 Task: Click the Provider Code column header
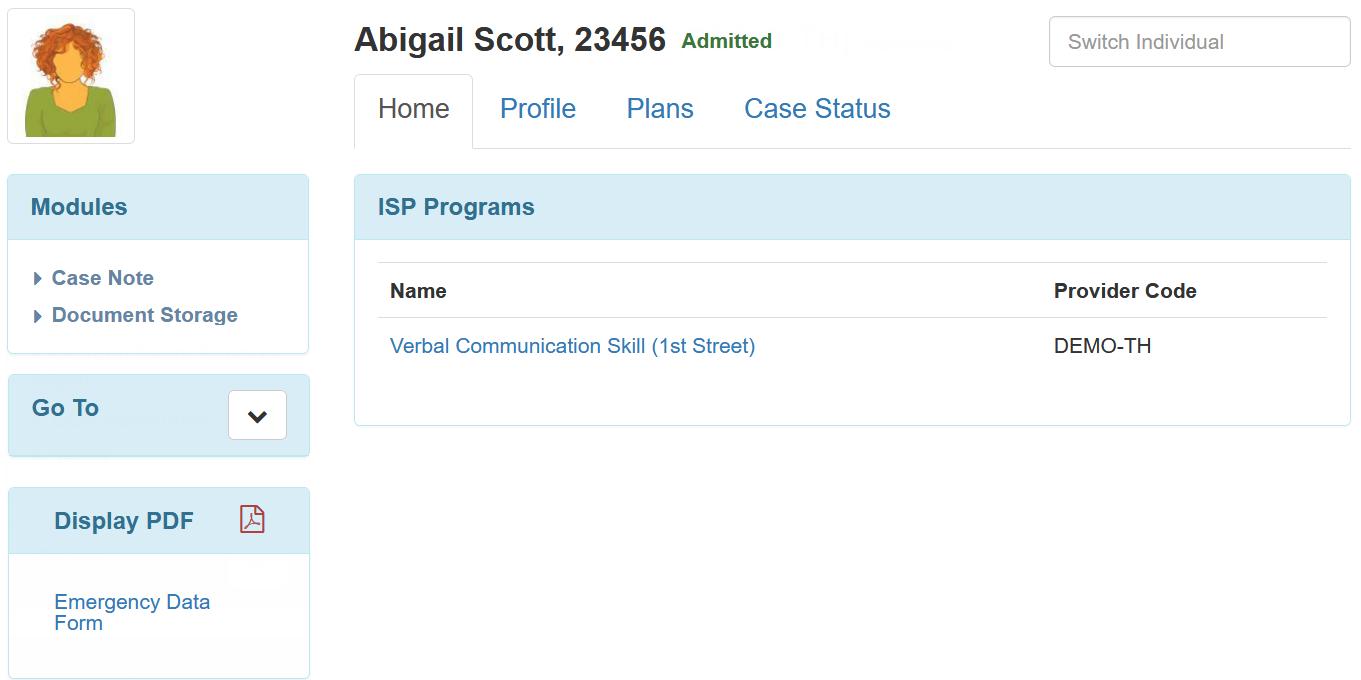1125,291
